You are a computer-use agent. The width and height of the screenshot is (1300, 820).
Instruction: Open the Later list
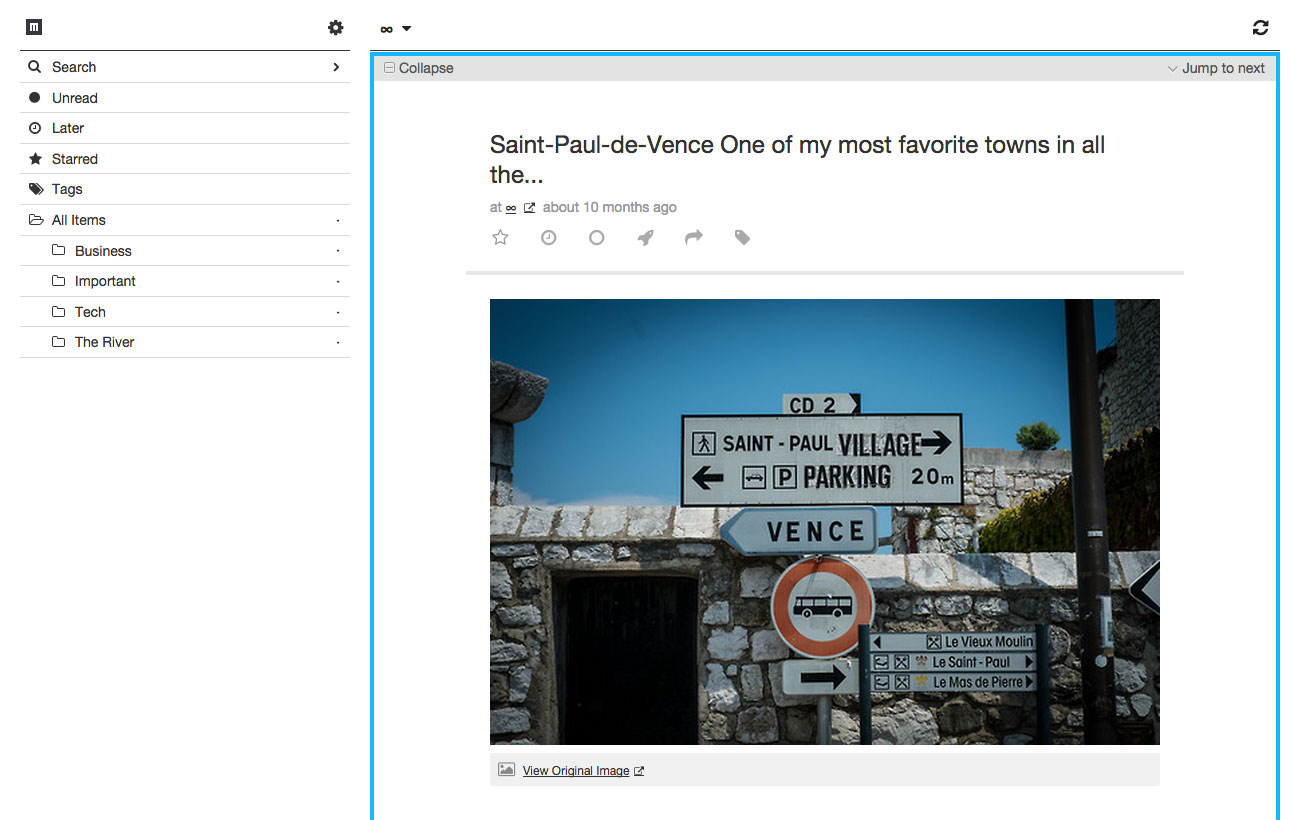click(x=185, y=128)
